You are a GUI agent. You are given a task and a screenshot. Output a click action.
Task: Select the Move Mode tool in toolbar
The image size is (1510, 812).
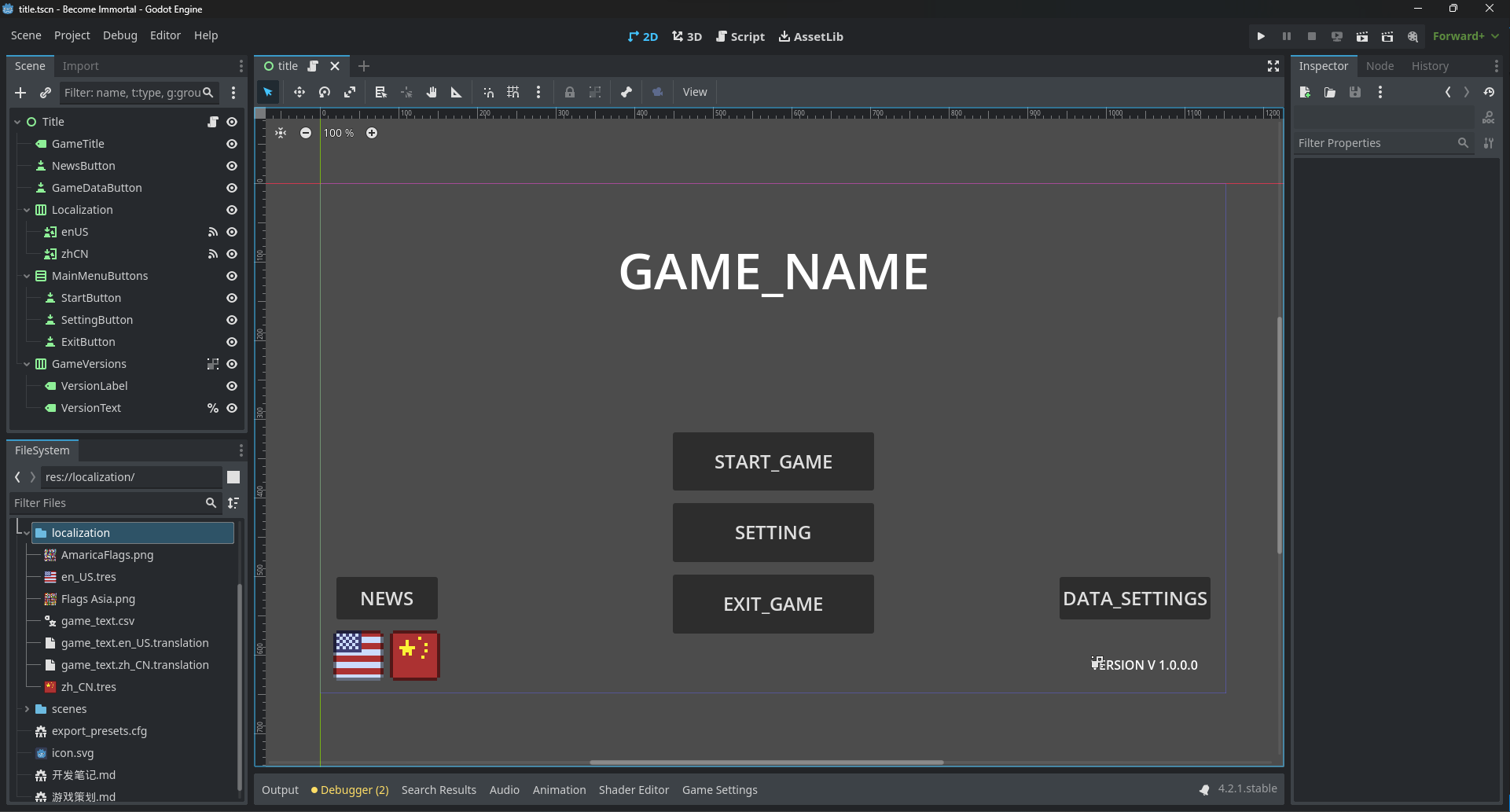(x=299, y=92)
